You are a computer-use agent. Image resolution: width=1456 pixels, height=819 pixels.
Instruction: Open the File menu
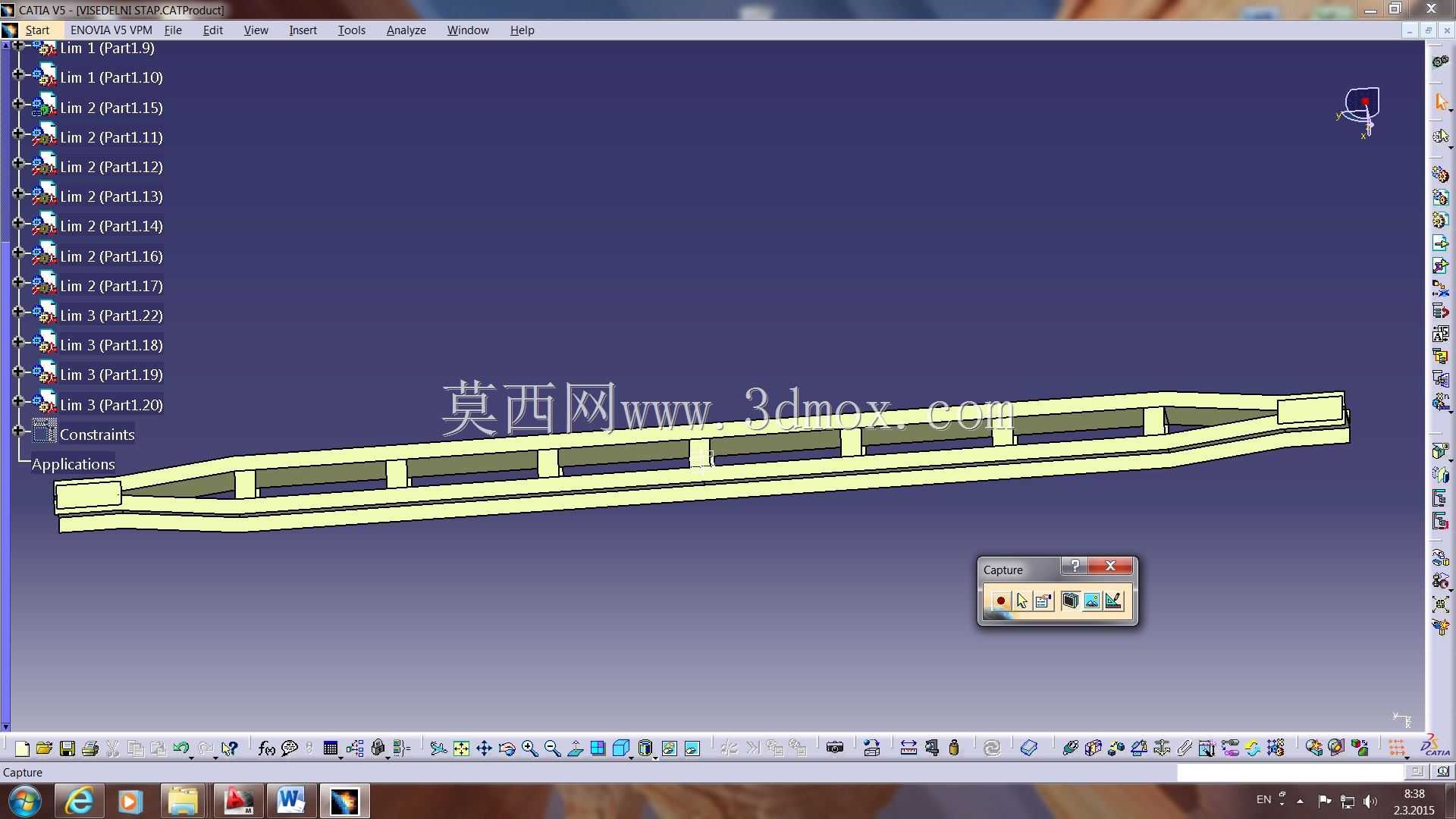click(x=173, y=30)
